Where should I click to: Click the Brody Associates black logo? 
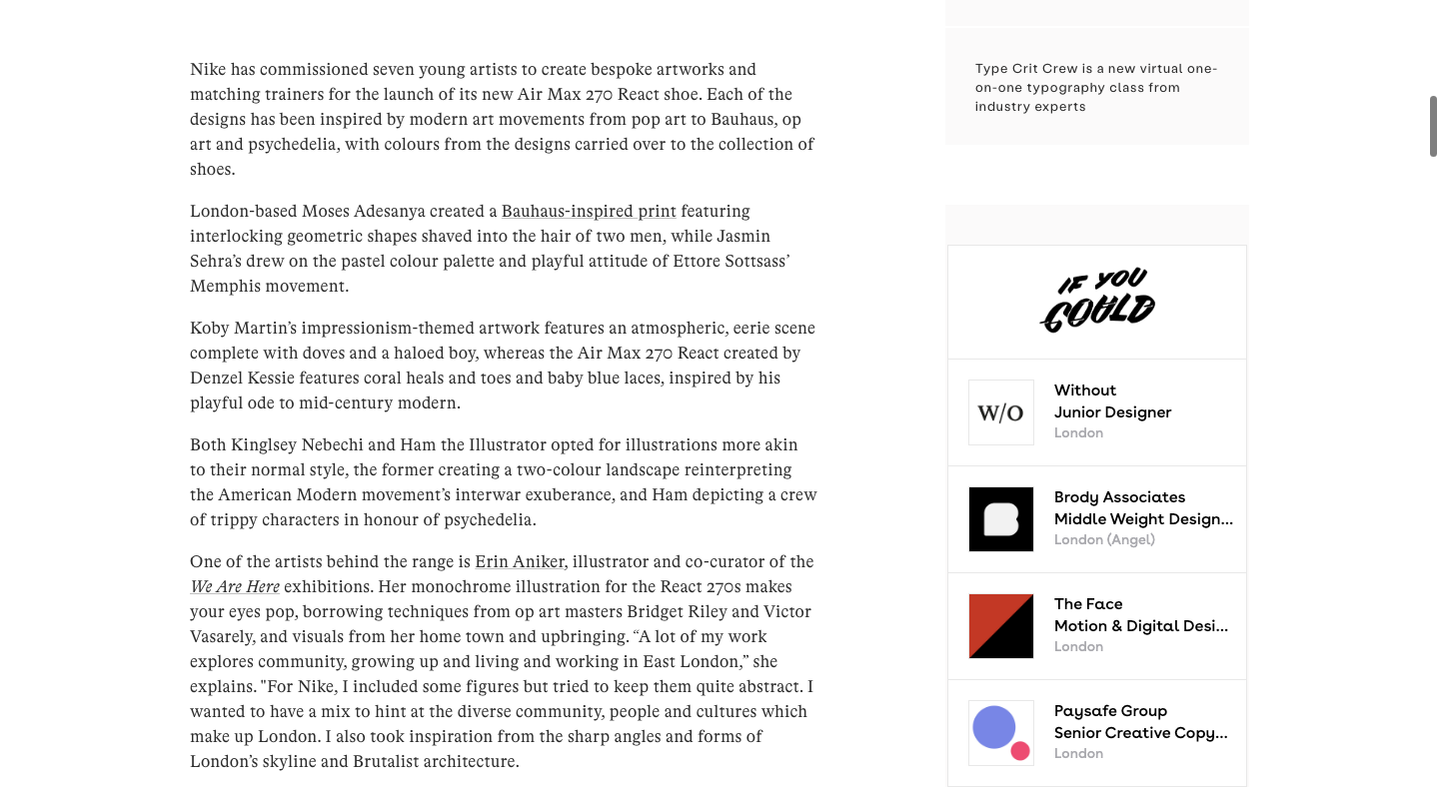click(1001, 519)
